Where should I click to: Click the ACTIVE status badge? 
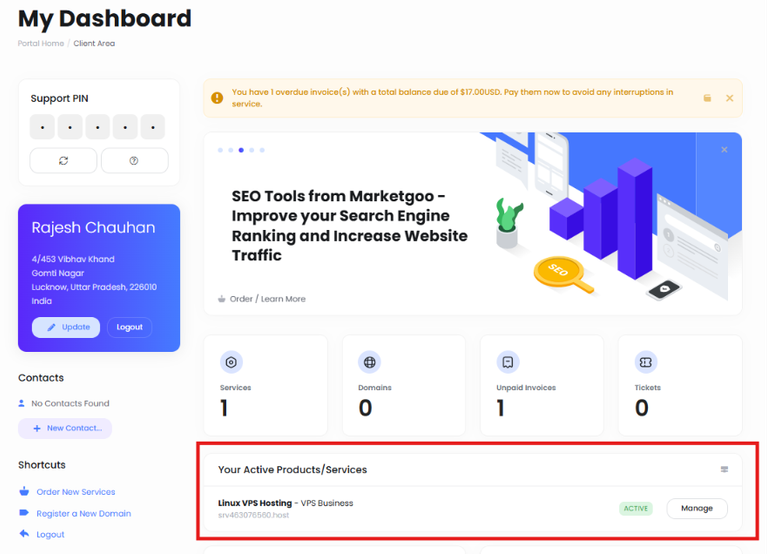pos(636,509)
